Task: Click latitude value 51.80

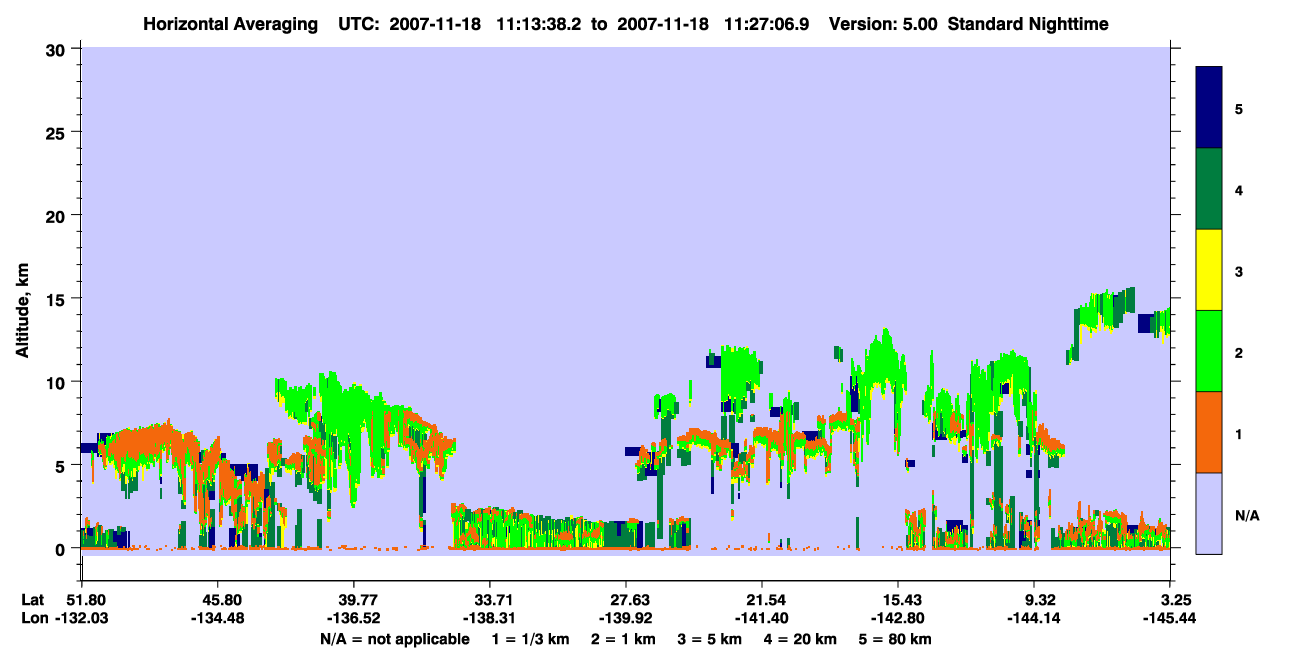Action: tap(86, 600)
